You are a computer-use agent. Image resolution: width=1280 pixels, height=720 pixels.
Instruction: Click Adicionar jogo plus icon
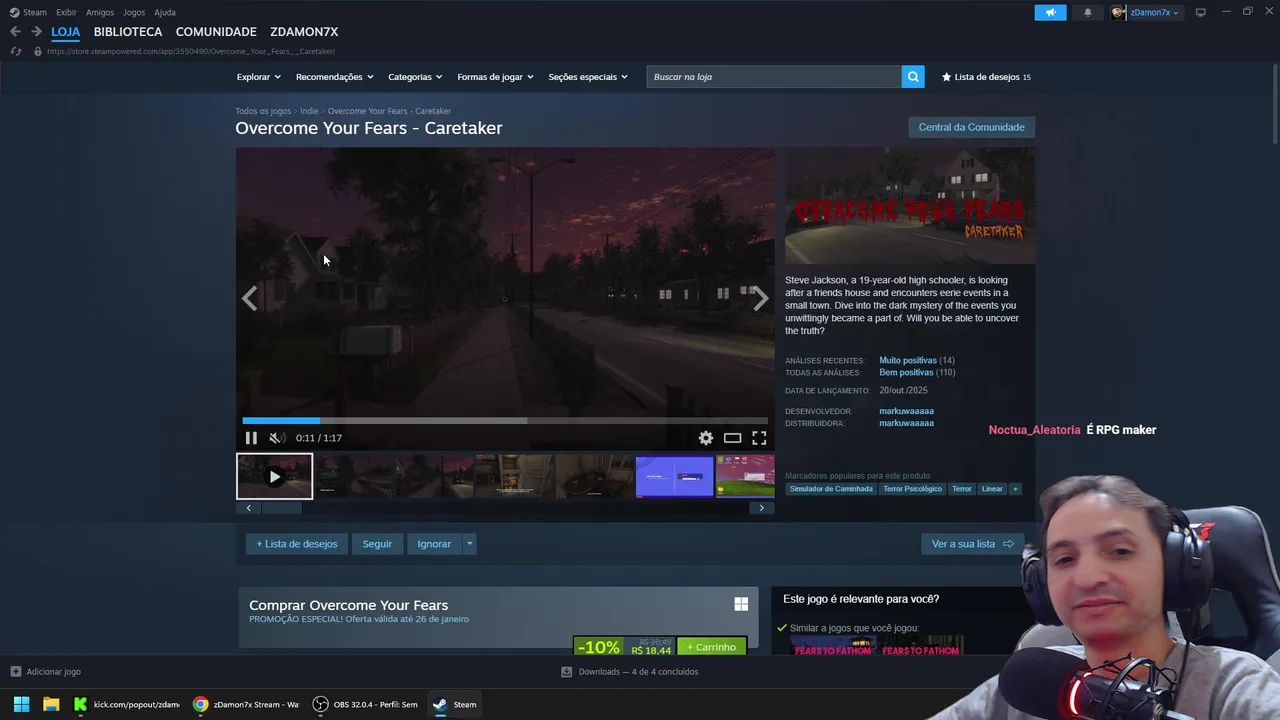[15, 672]
